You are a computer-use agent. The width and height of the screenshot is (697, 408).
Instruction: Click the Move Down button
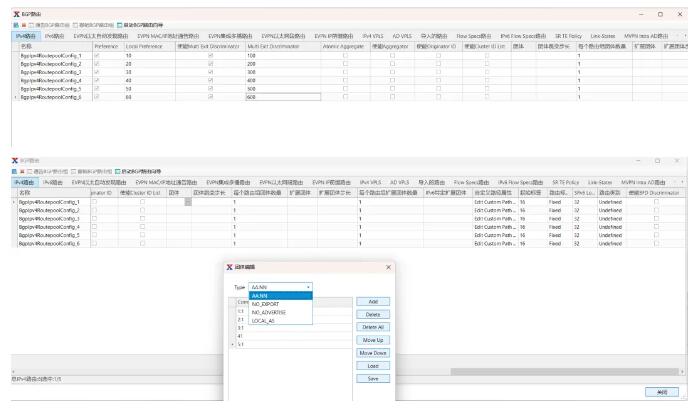click(x=372, y=353)
